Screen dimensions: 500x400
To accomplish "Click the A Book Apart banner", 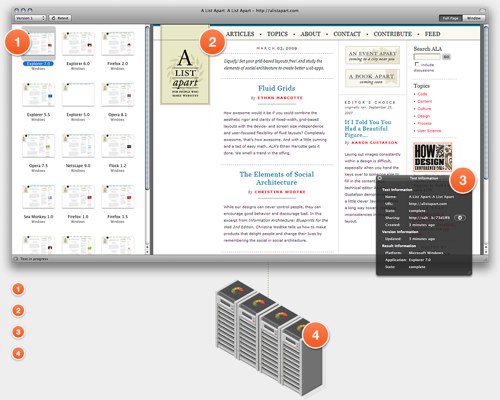I will pos(372,78).
